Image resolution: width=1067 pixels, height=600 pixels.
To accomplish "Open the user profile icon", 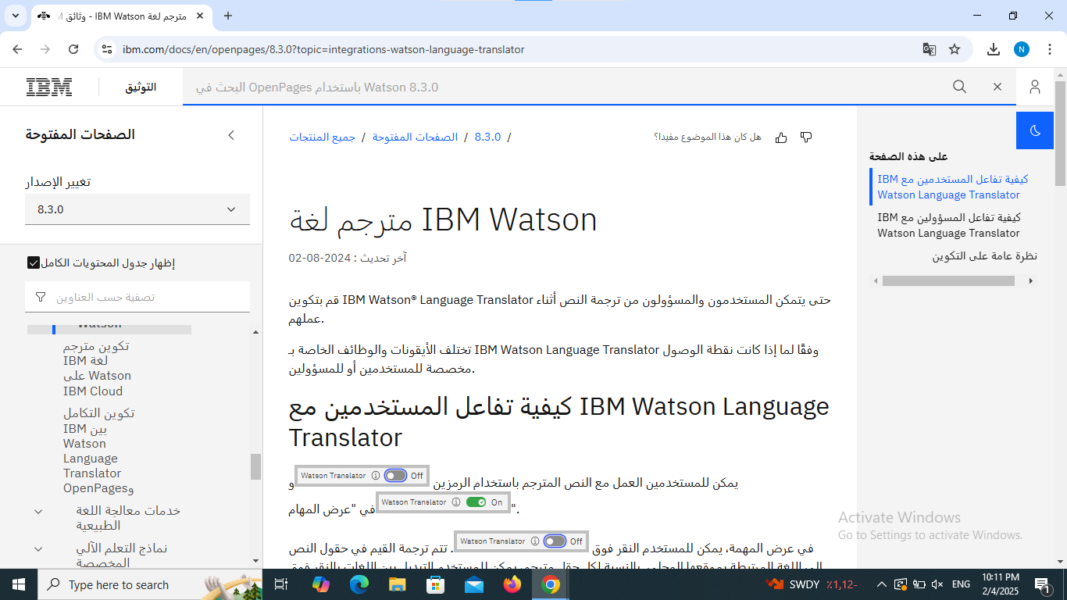I will 1034,86.
